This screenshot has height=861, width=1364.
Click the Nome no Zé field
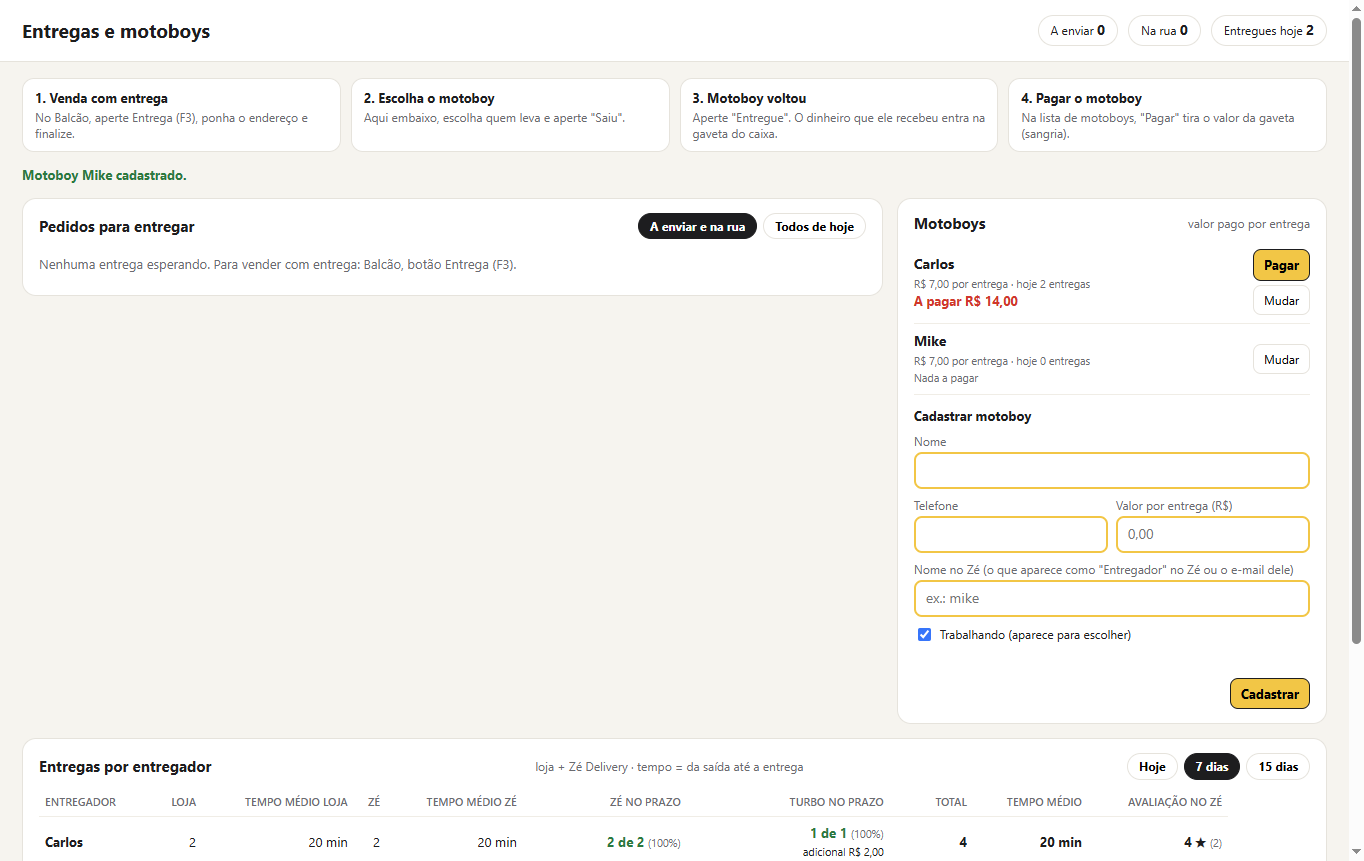[1111, 598]
